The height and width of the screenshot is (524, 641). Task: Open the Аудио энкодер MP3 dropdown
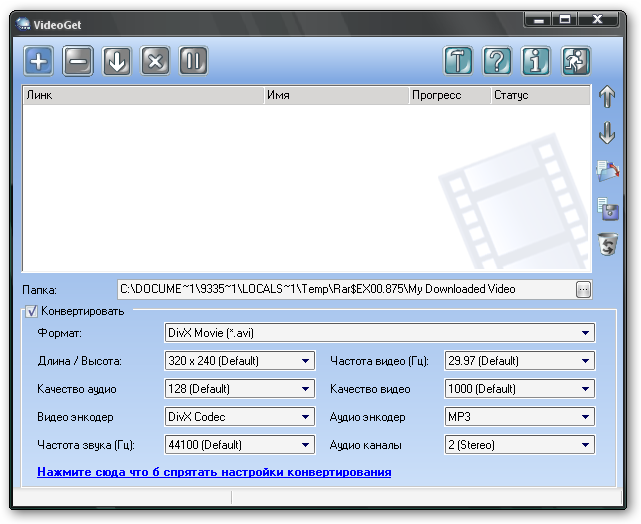585,417
